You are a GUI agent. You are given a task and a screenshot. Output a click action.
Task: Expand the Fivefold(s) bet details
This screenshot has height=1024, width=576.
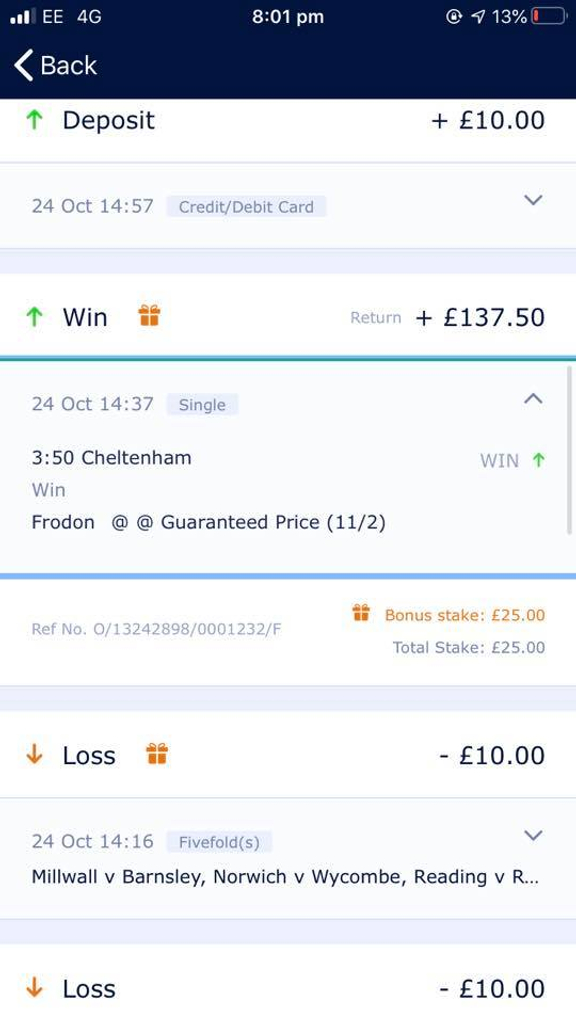coord(534,835)
